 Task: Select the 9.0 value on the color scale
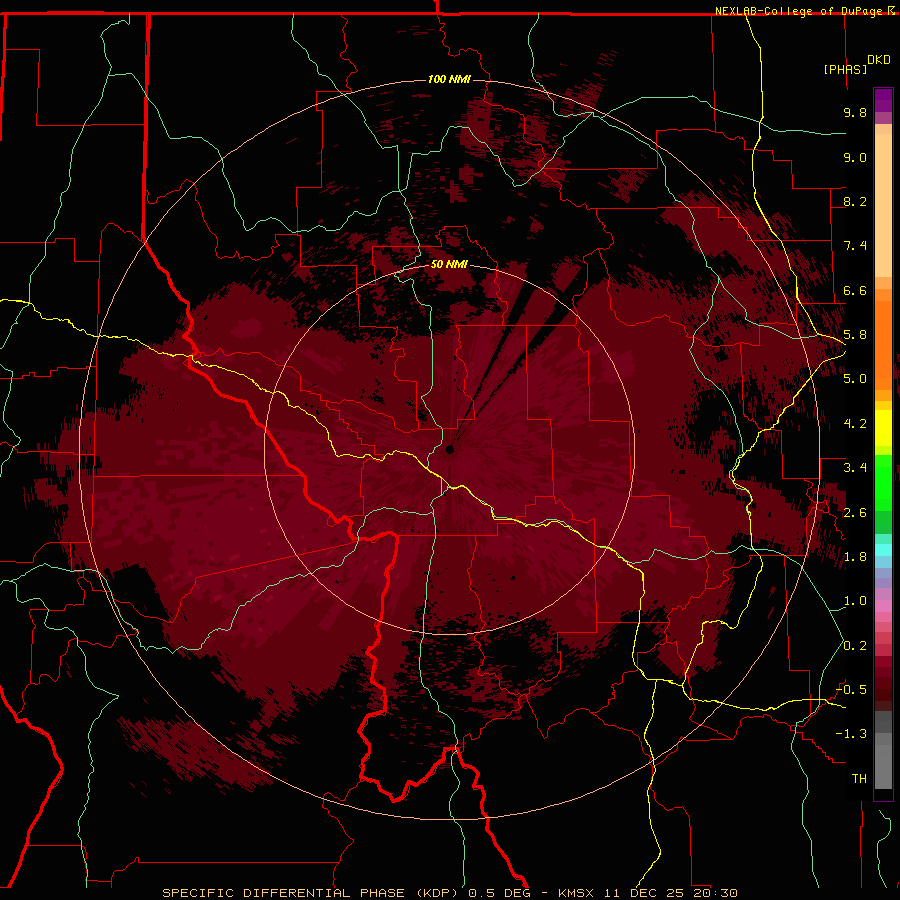(x=855, y=157)
